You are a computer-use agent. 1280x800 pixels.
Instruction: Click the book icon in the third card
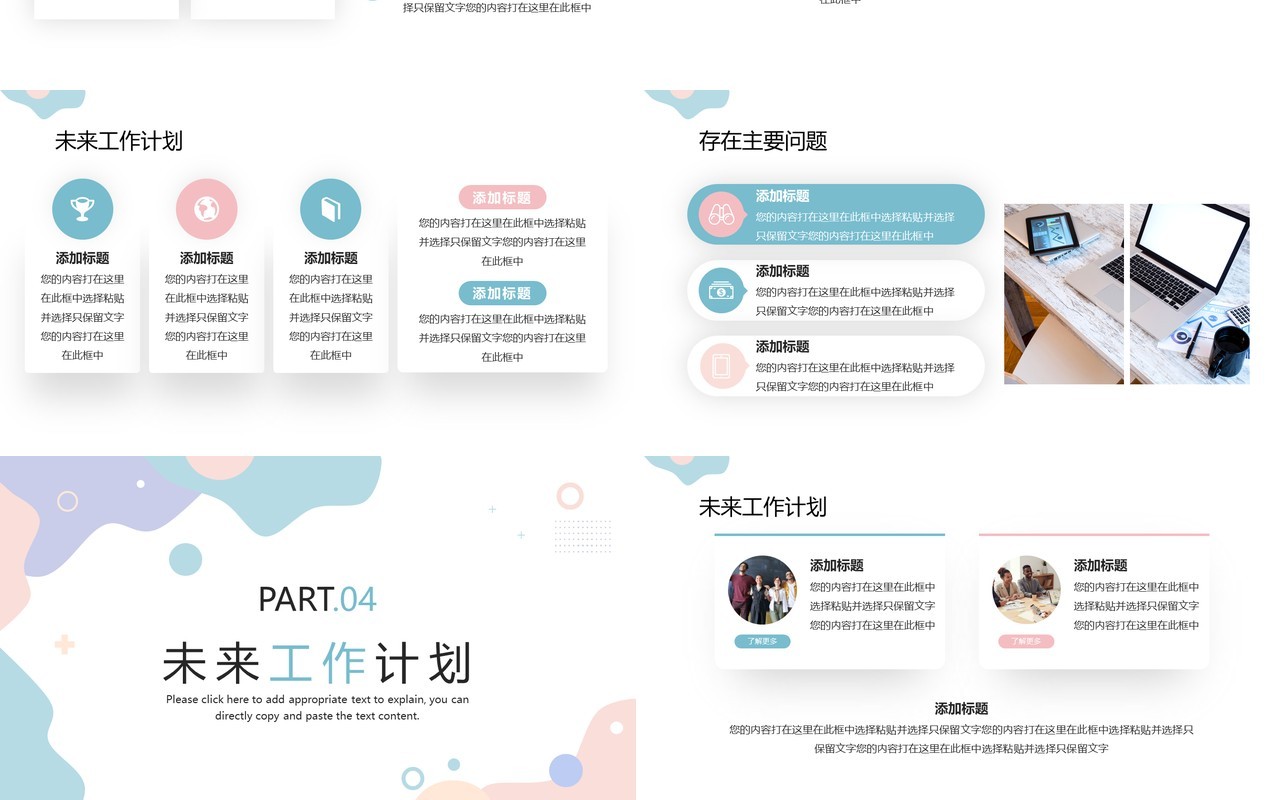330,209
